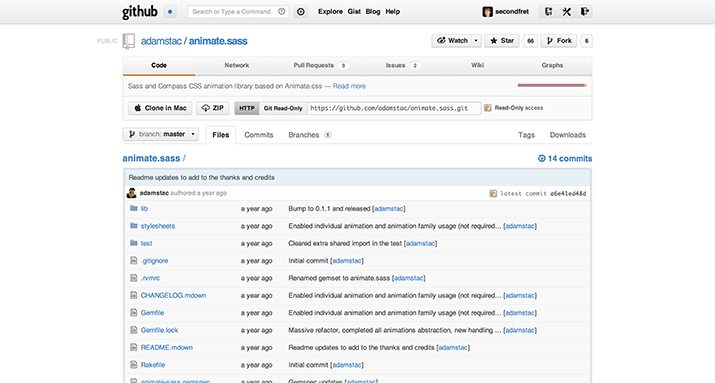Viewport: 715px width, 383px height.
Task: Open the Tags link
Action: pyautogui.click(x=526, y=135)
